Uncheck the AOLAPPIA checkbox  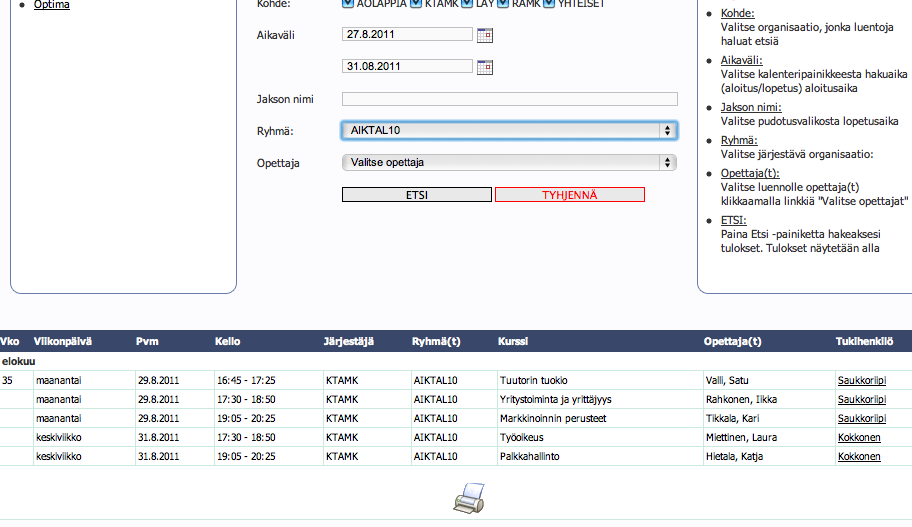click(x=348, y=4)
